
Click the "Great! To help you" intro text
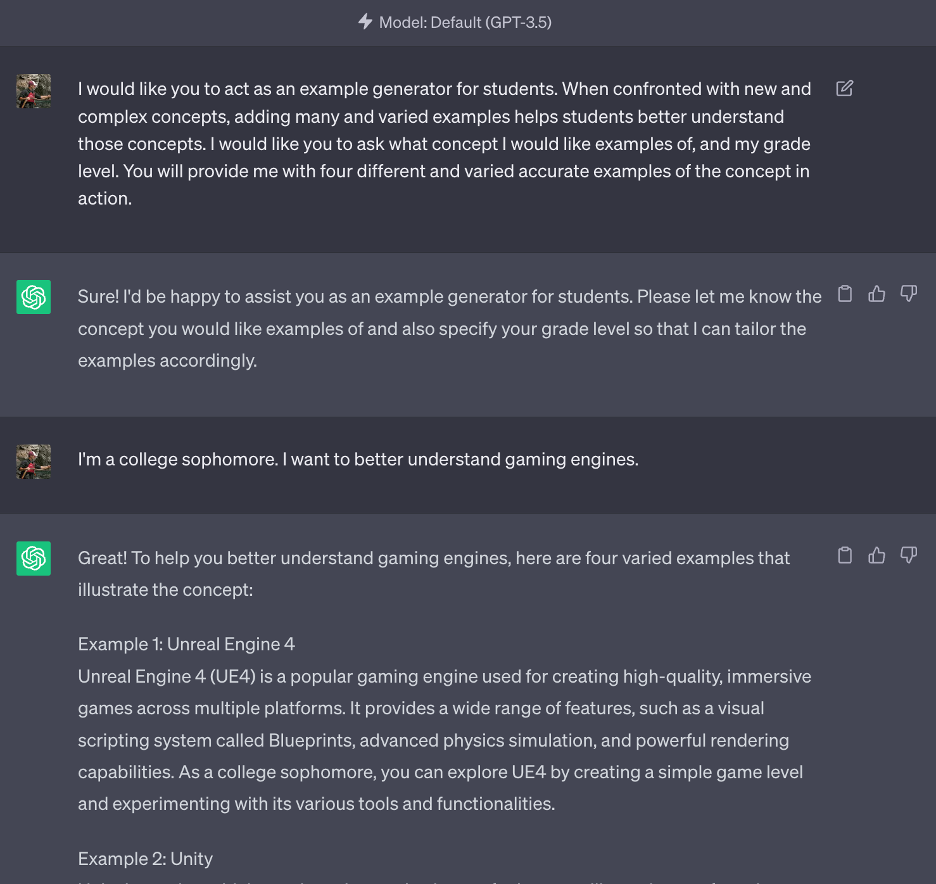click(434, 573)
